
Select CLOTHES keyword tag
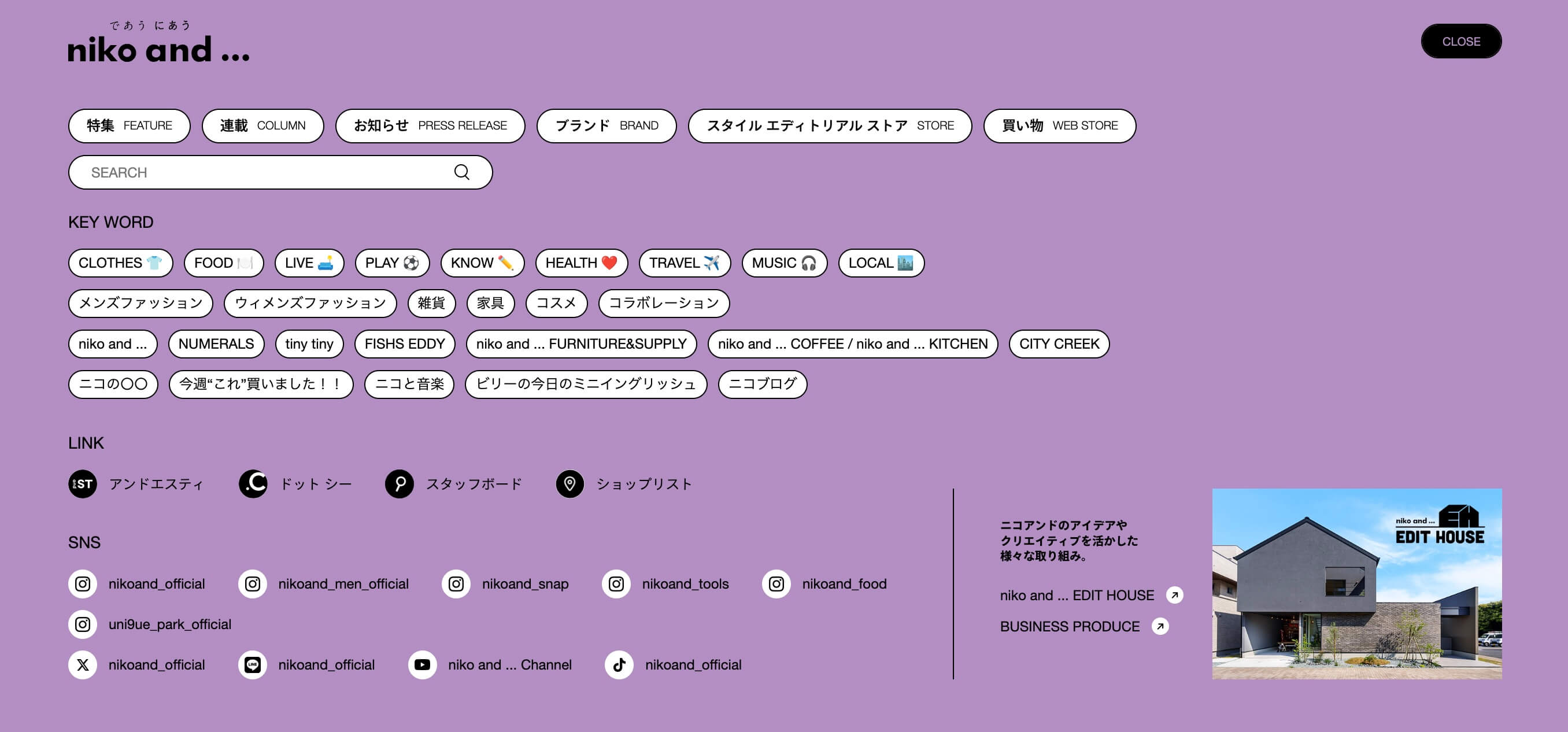[120, 262]
